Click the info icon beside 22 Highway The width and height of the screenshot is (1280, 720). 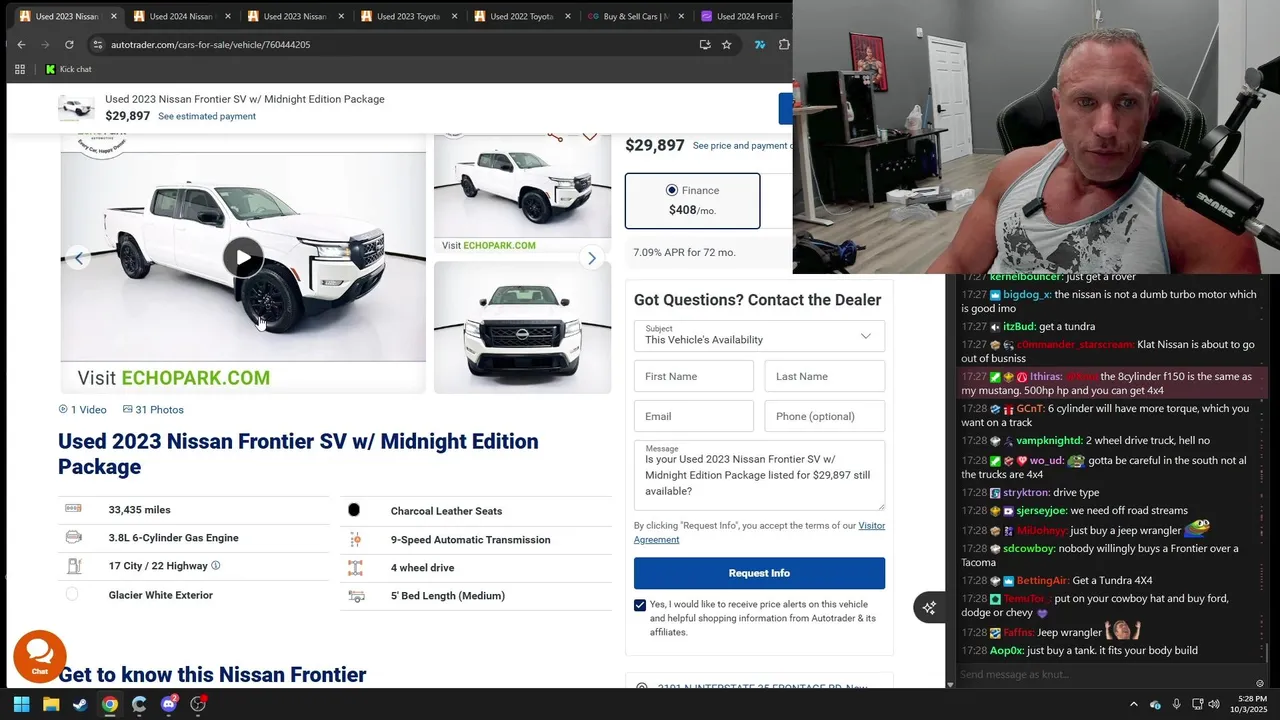(x=215, y=566)
